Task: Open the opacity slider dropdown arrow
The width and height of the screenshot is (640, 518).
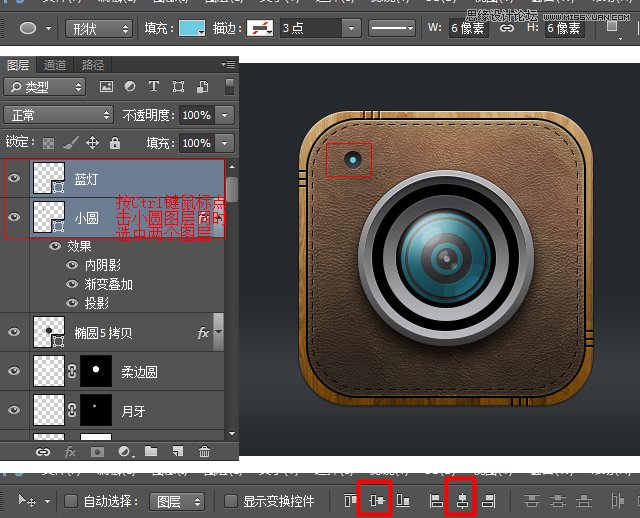Action: tap(224, 115)
